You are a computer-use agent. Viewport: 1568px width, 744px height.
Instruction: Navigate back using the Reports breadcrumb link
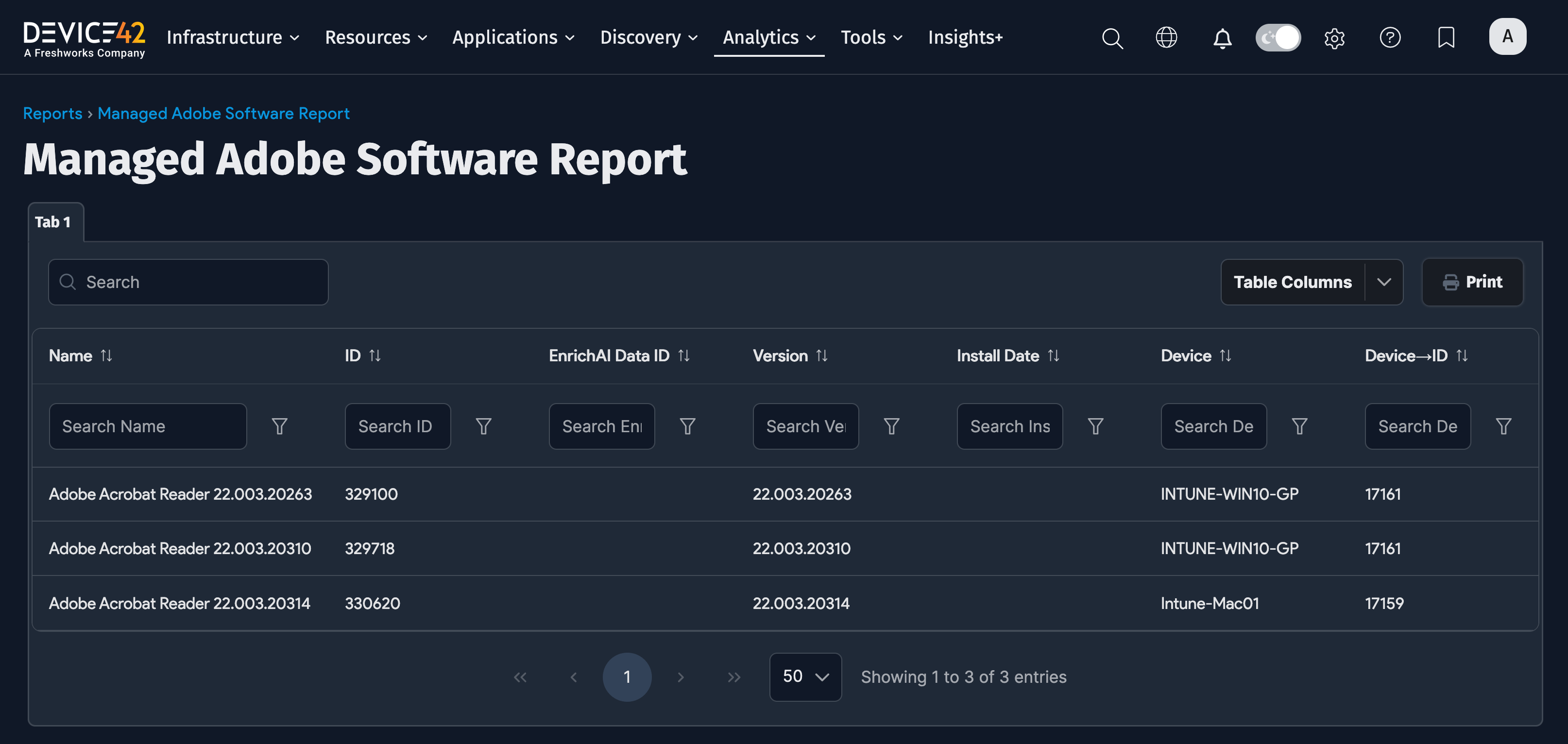[x=52, y=113]
